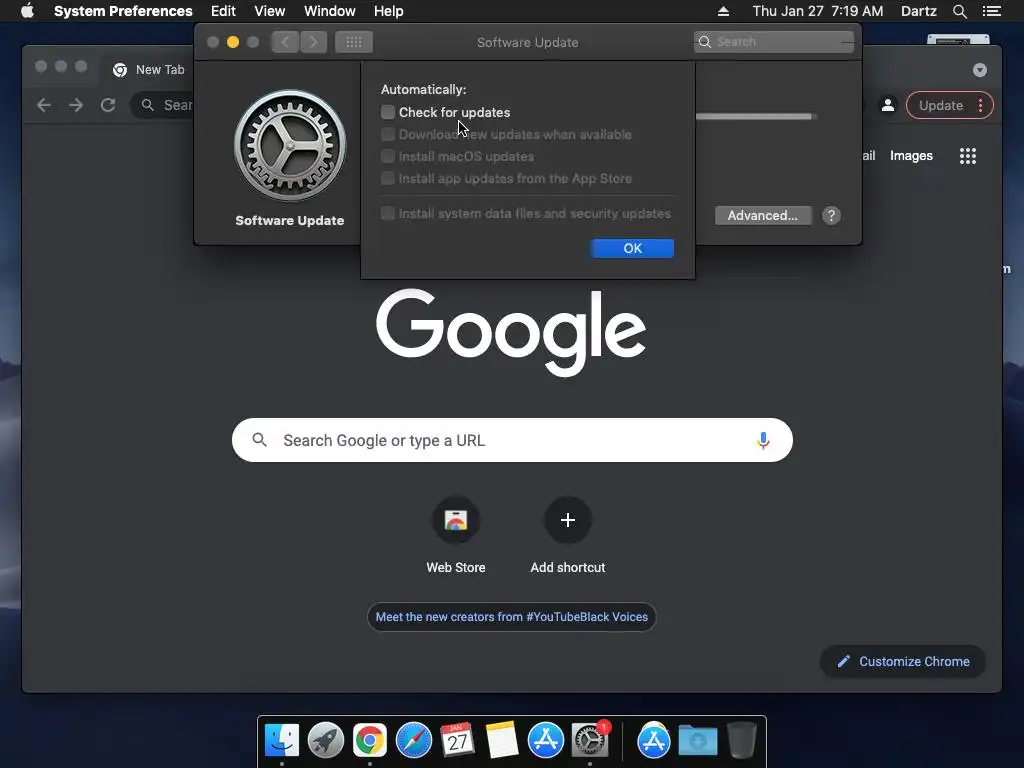The width and height of the screenshot is (1024, 768).
Task: Open Finder from the Dock
Action: 282,741
